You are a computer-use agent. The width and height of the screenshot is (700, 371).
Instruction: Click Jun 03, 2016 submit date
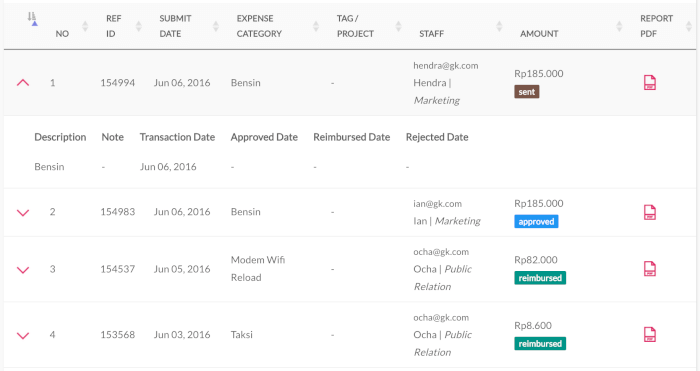pos(182,334)
